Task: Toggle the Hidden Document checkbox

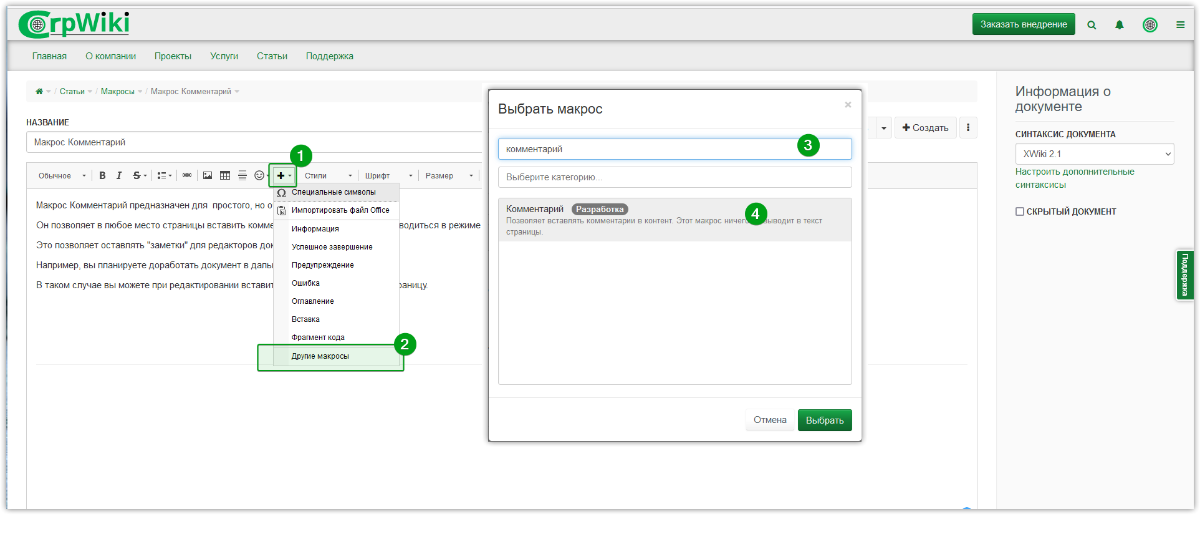Action: coord(1019,212)
